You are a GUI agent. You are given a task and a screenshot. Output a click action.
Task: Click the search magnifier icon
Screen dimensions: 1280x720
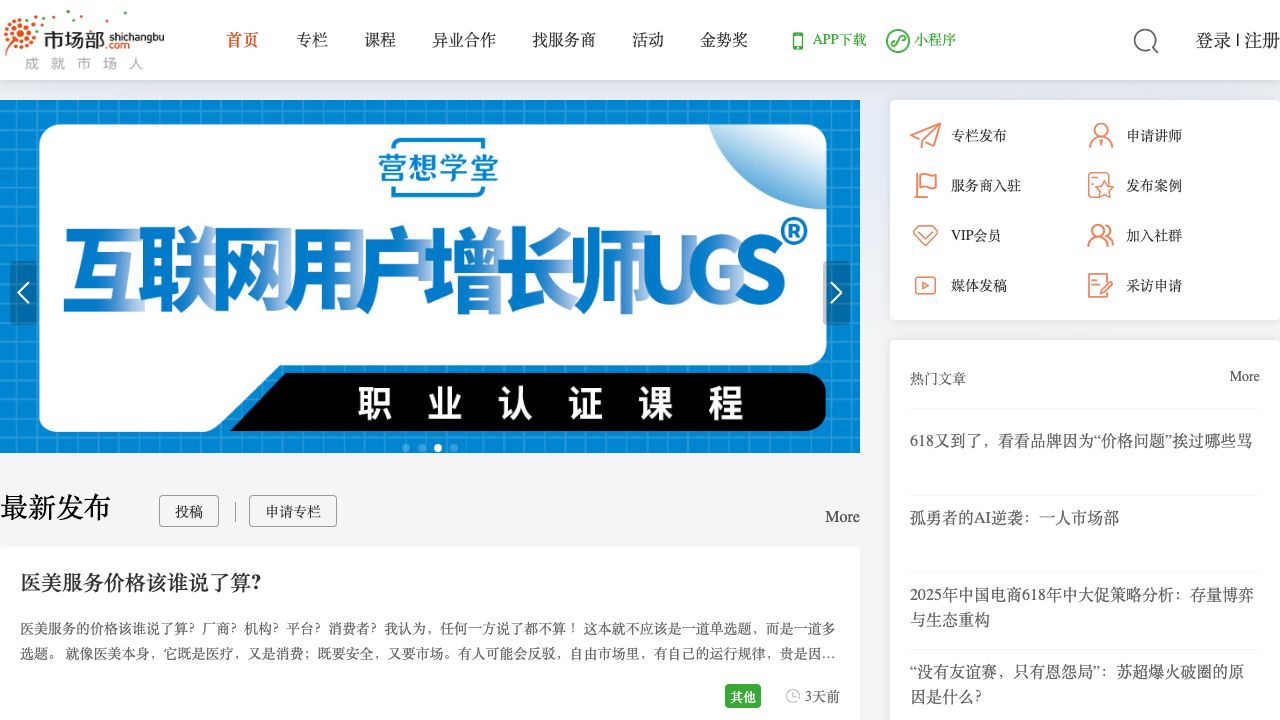1145,41
